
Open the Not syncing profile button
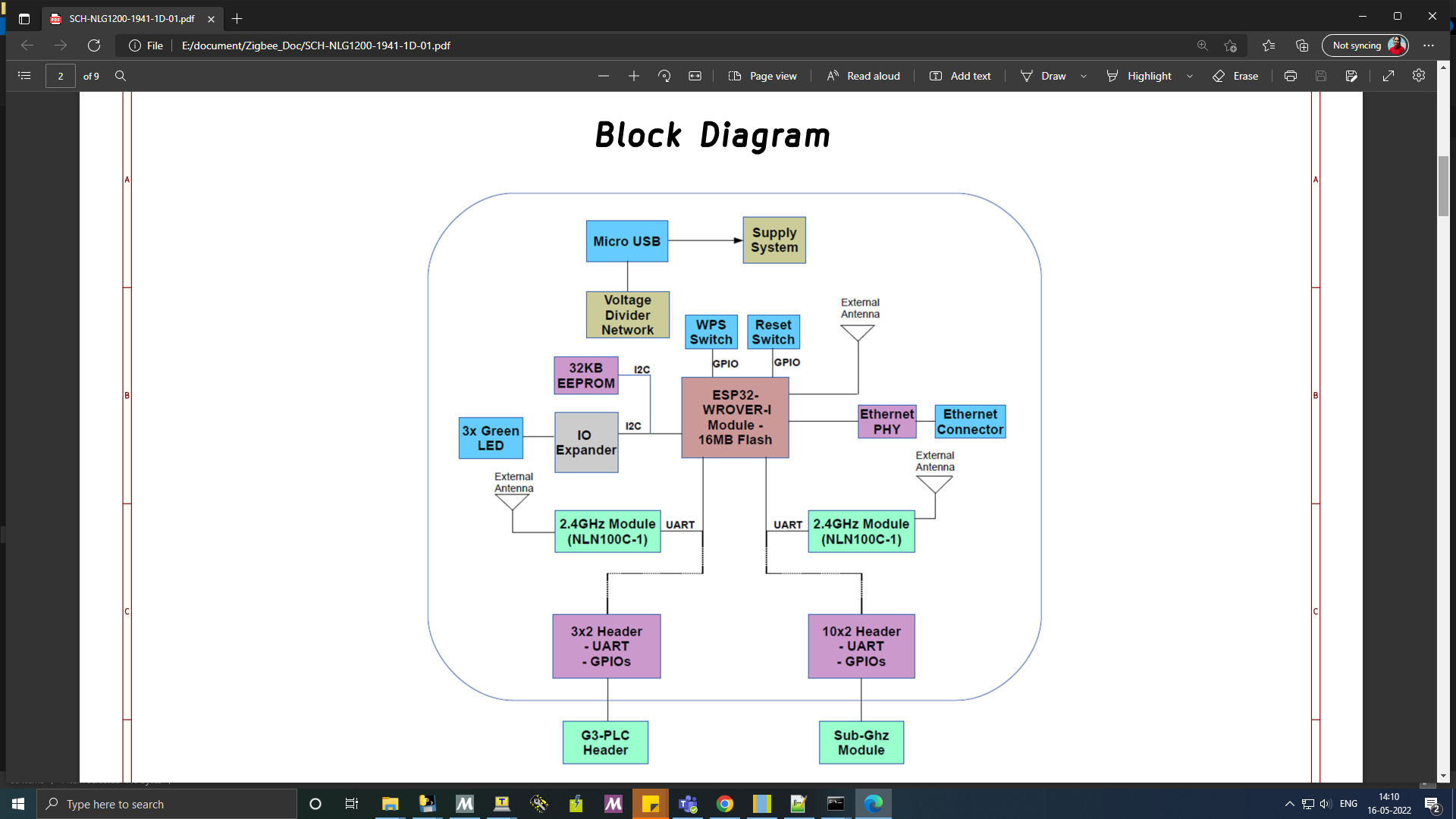pos(1365,45)
